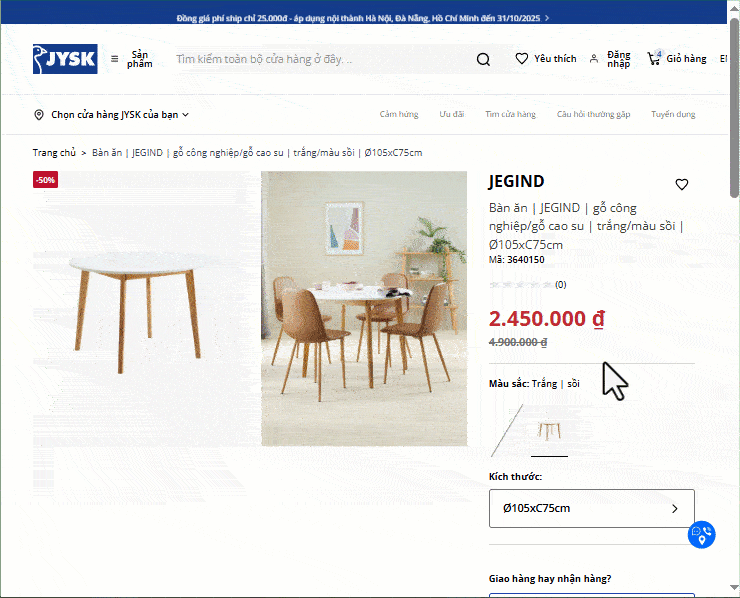Open the Tìm cửa hàng link
The height and width of the screenshot is (598, 740).
pos(511,114)
